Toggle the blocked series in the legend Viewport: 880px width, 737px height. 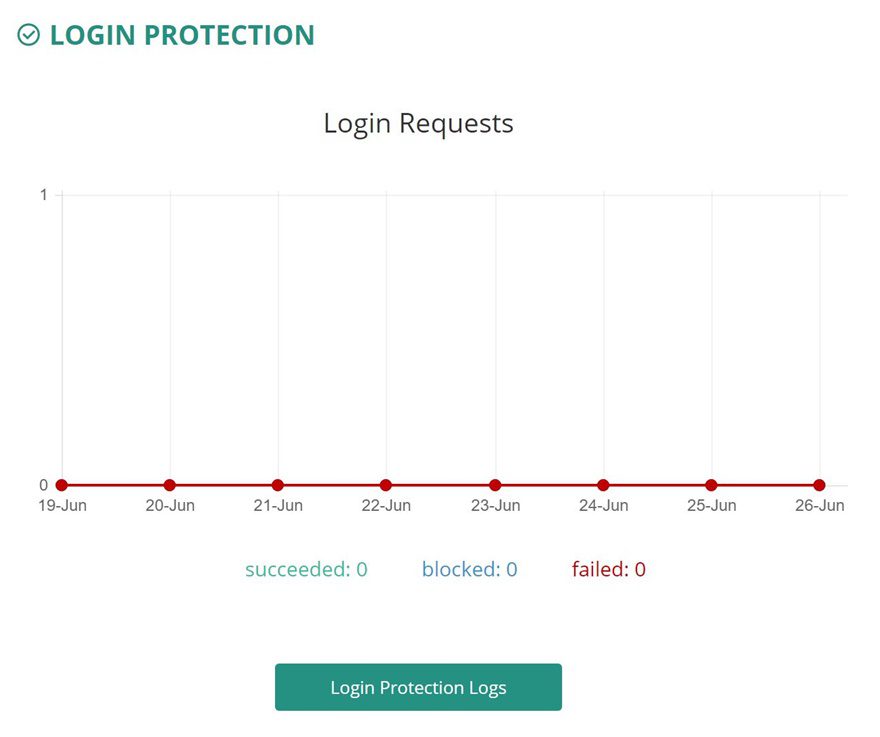pyautogui.click(x=469, y=569)
